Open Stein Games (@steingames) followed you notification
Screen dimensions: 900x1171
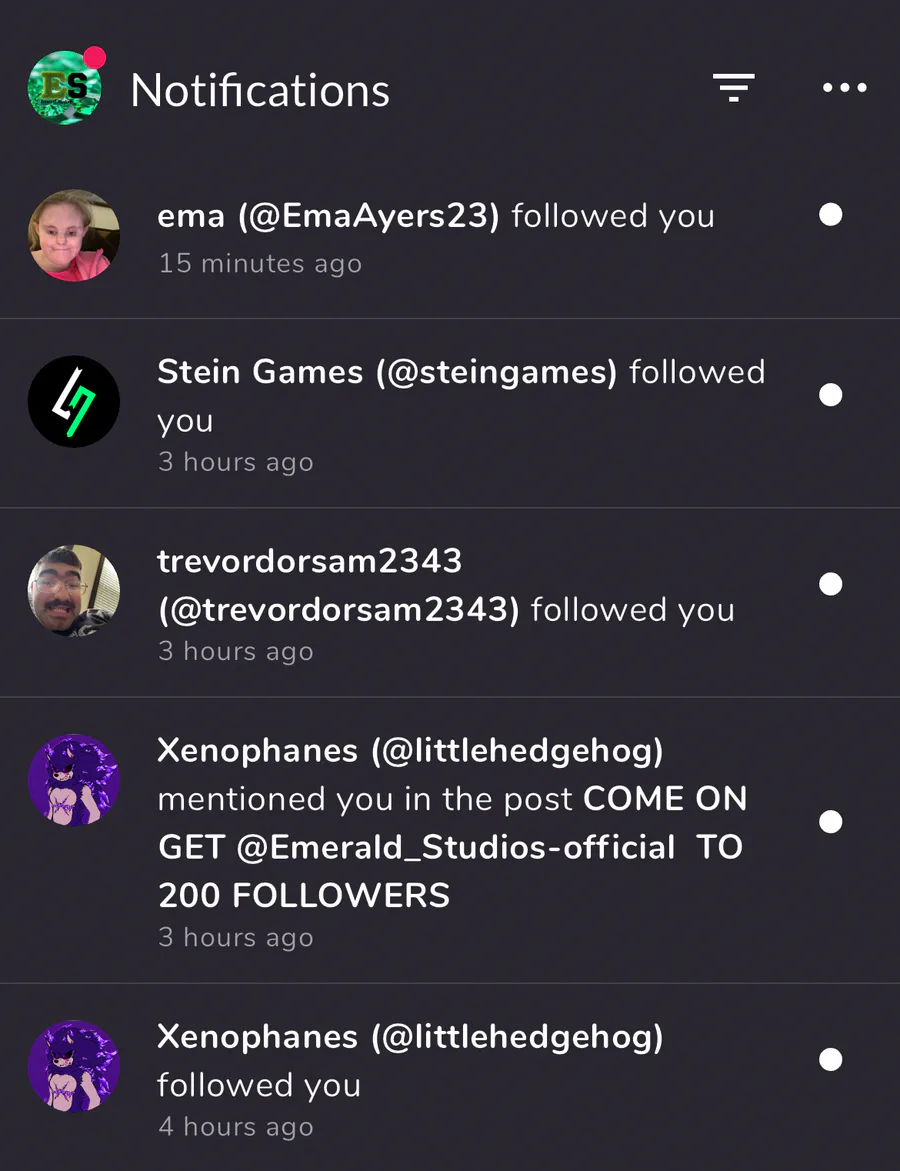[x=450, y=414]
